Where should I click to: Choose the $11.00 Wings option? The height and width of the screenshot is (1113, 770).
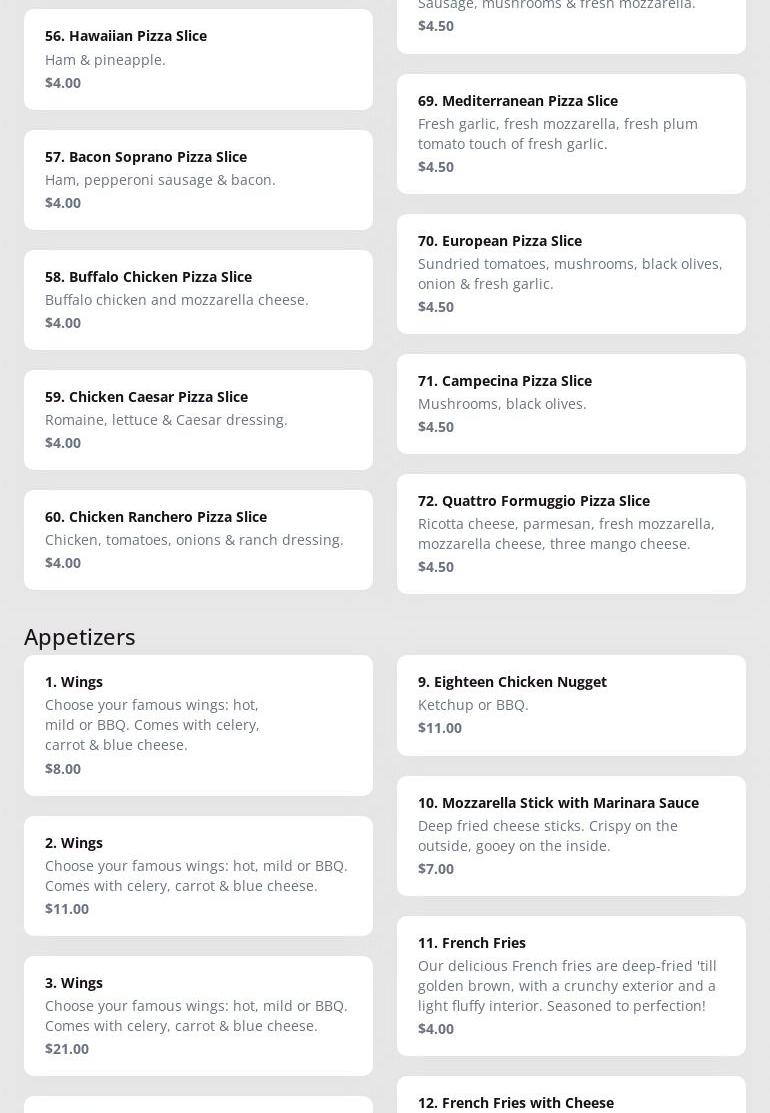[198, 875]
